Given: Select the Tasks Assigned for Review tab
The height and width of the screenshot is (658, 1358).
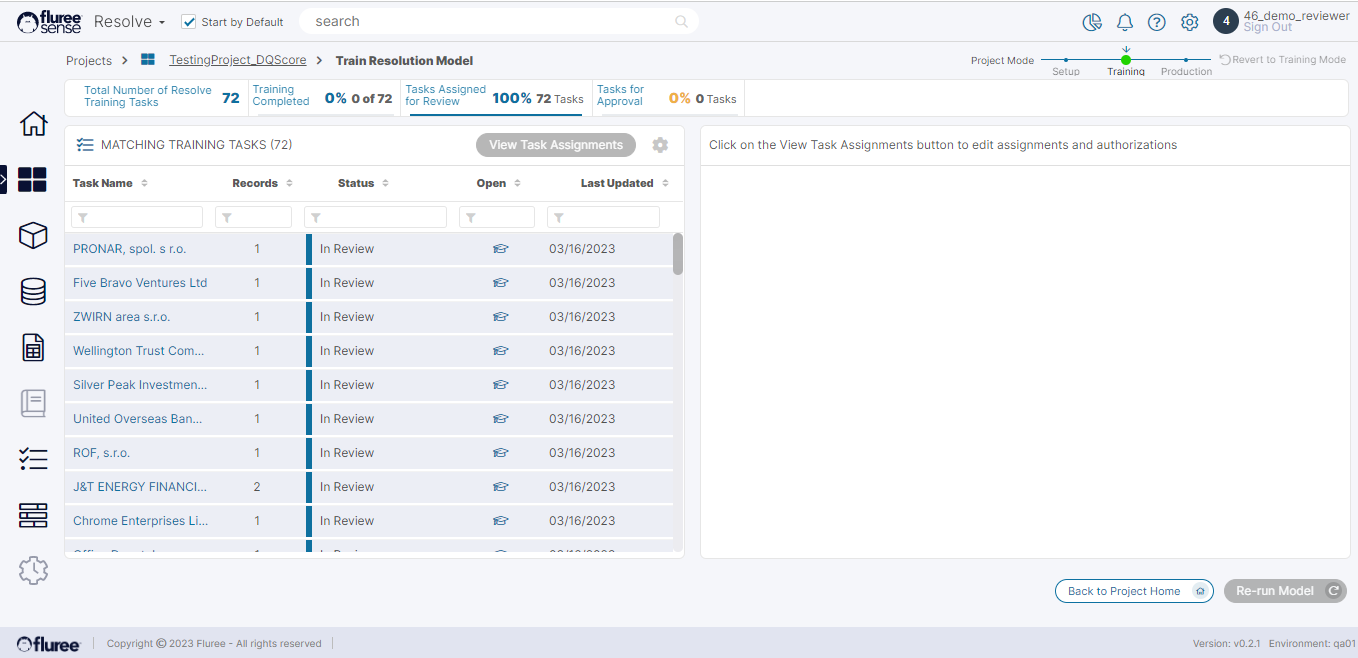Looking at the screenshot, I should pos(494,96).
